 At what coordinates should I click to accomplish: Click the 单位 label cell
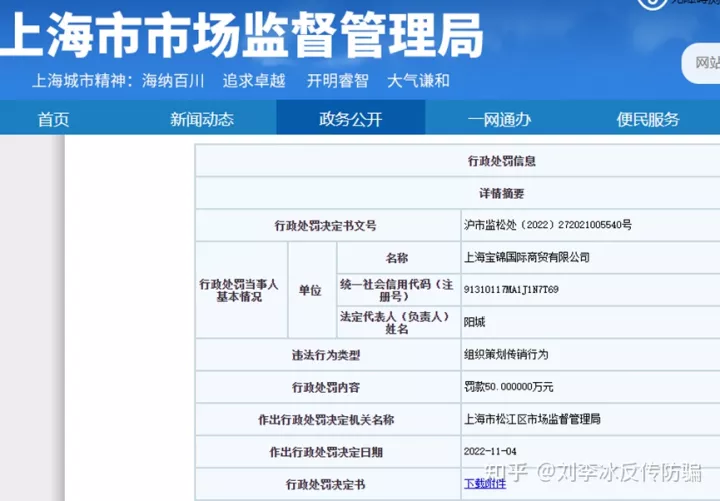click(310, 290)
